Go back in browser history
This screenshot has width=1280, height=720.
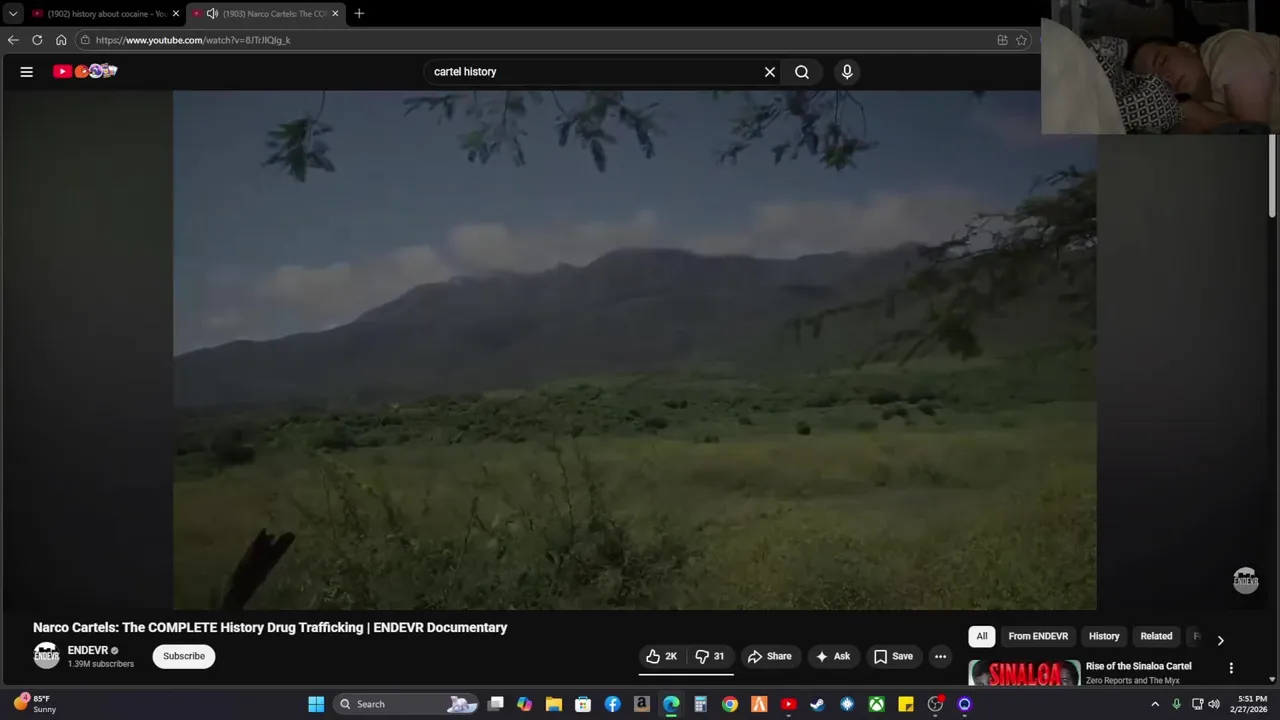[13, 40]
